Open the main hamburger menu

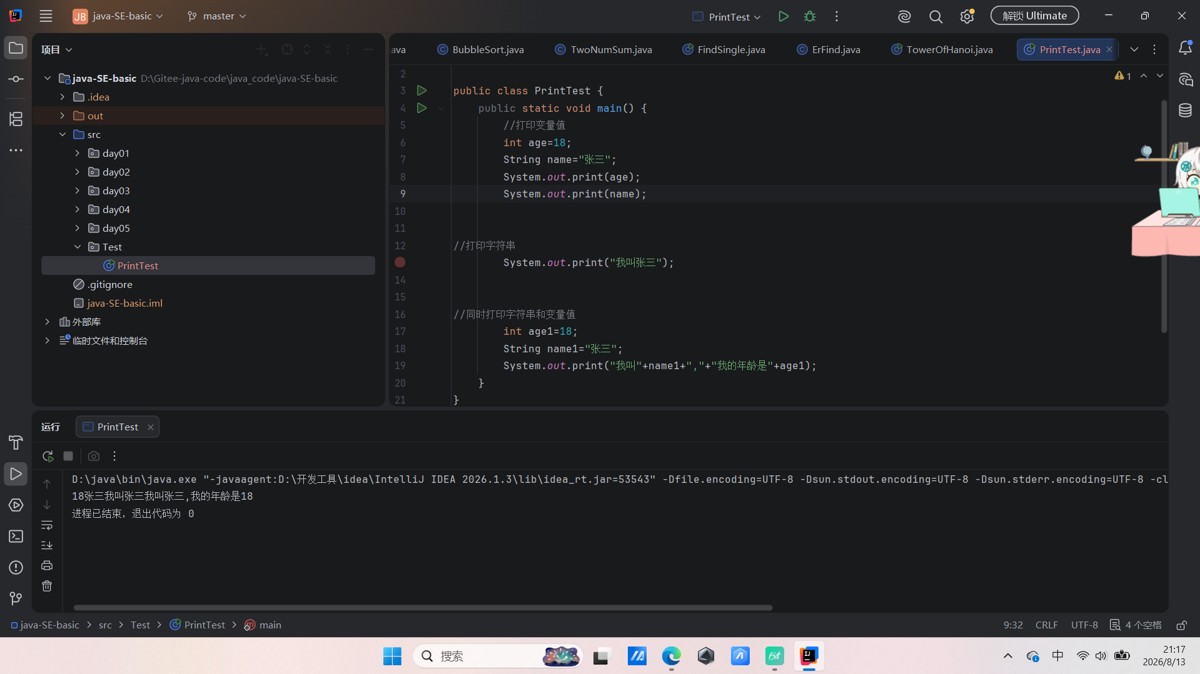(x=46, y=16)
